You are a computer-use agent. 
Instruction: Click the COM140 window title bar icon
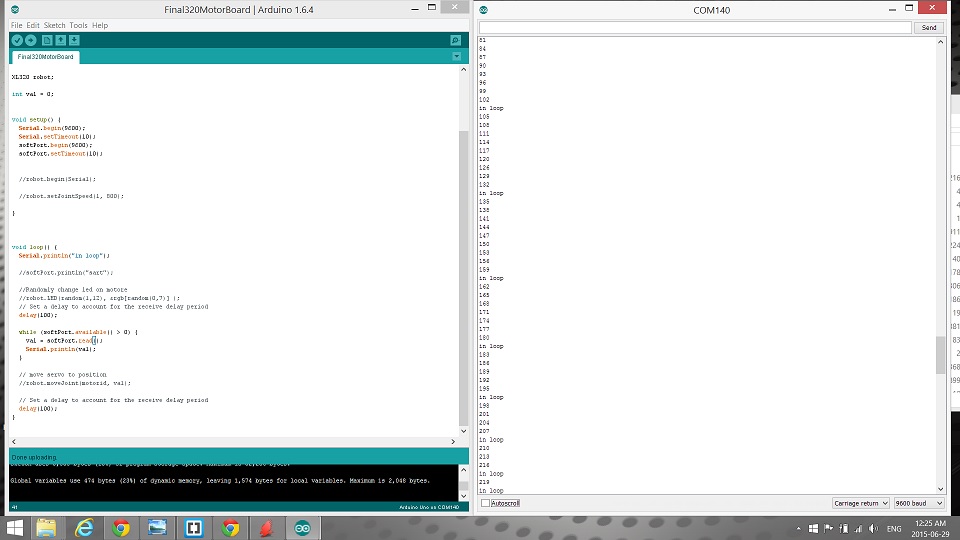pyautogui.click(x=484, y=10)
